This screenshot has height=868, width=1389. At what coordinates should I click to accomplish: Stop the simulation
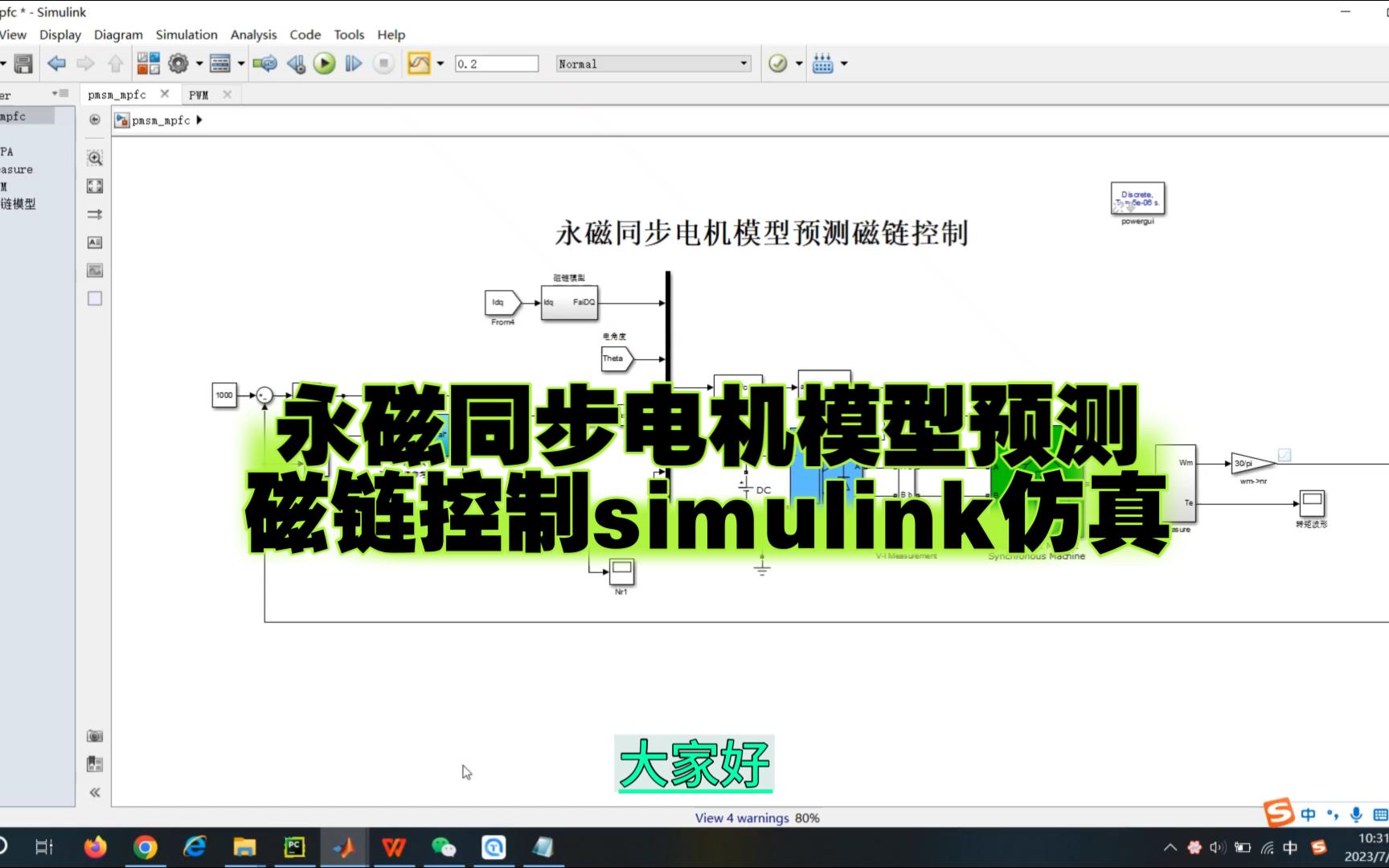tap(384, 63)
